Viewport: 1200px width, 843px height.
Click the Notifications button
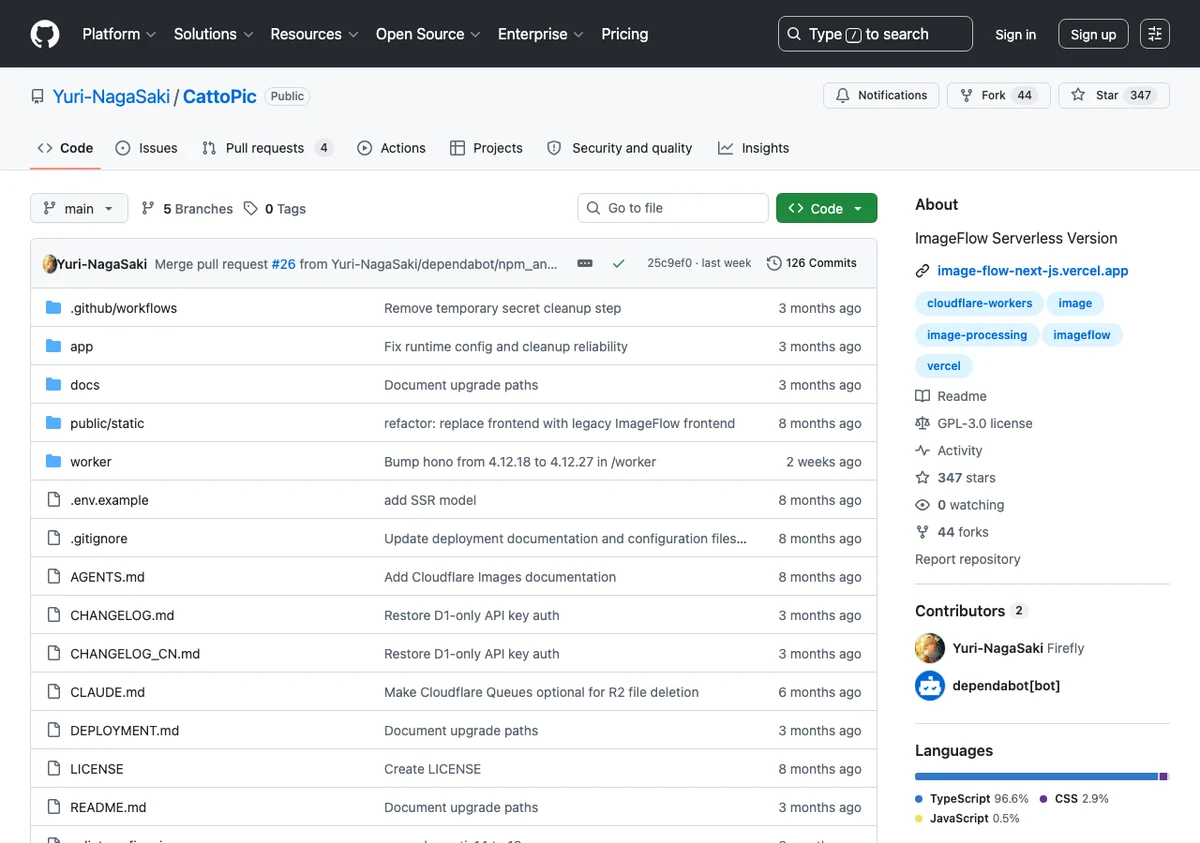881,95
